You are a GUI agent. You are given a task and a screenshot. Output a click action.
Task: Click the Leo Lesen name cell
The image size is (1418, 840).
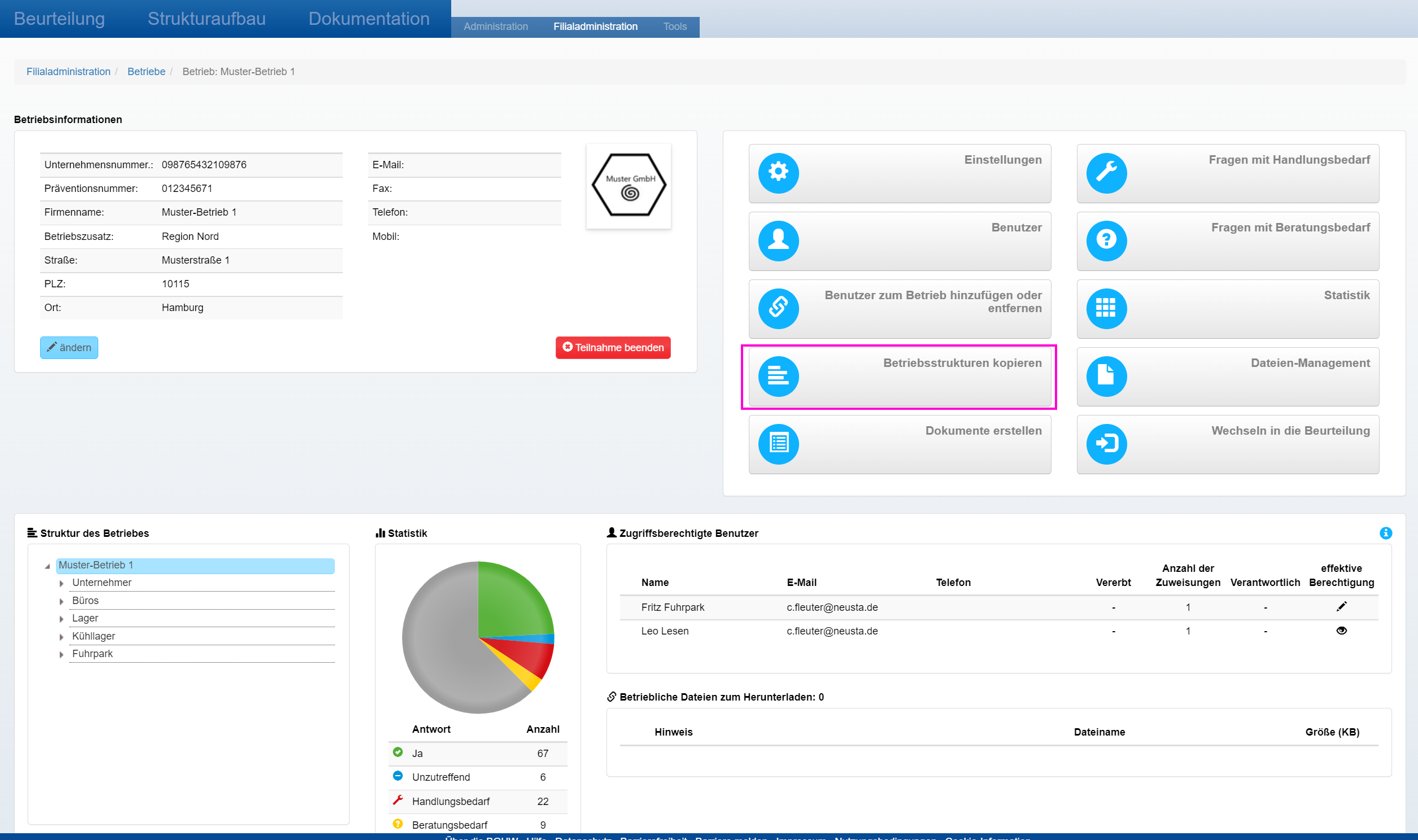(665, 631)
